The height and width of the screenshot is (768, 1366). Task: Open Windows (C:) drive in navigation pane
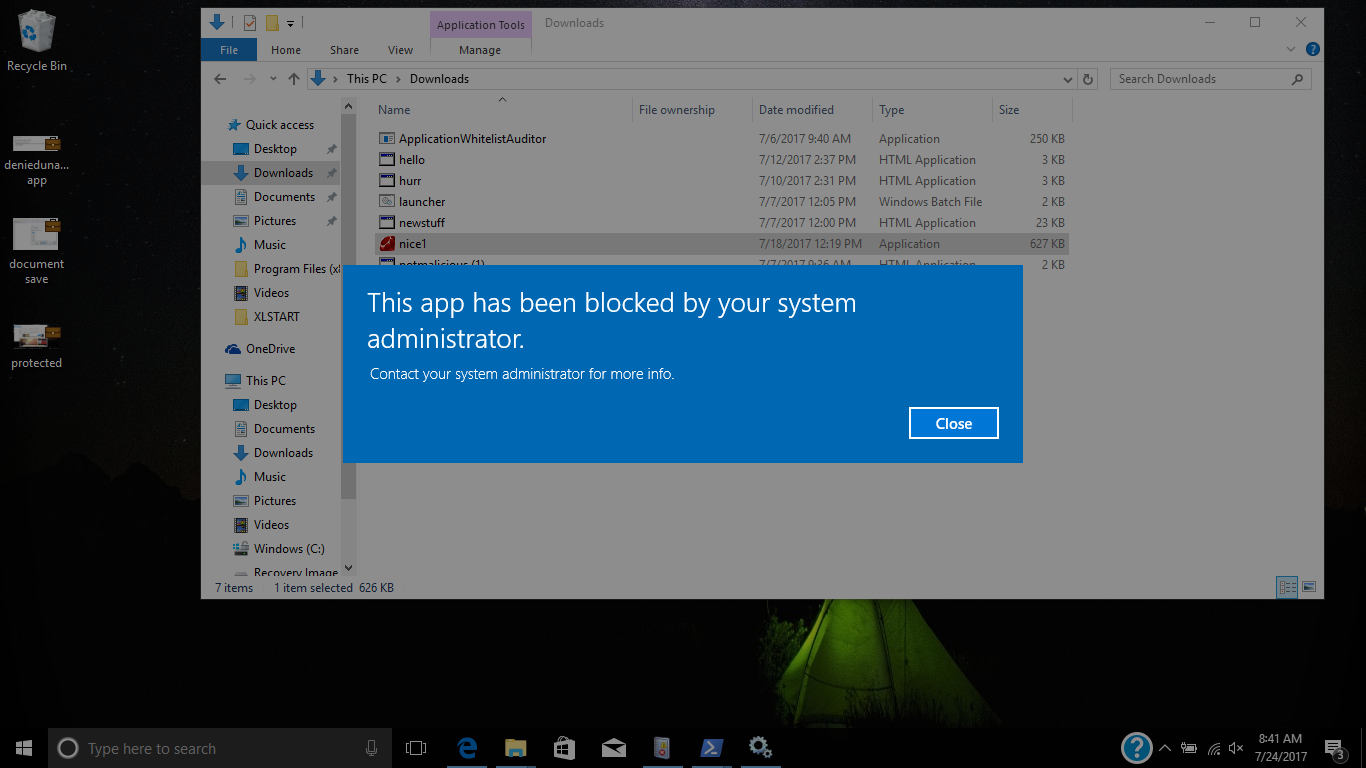pyautogui.click(x=279, y=549)
